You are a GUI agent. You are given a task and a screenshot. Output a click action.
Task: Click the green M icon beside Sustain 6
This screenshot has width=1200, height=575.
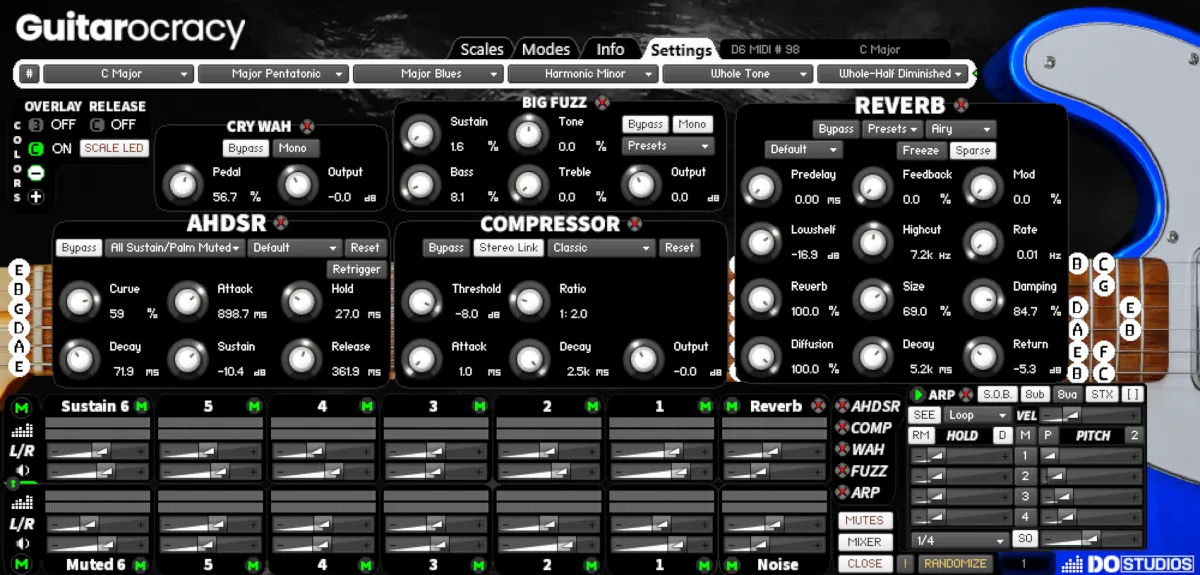[x=141, y=406]
